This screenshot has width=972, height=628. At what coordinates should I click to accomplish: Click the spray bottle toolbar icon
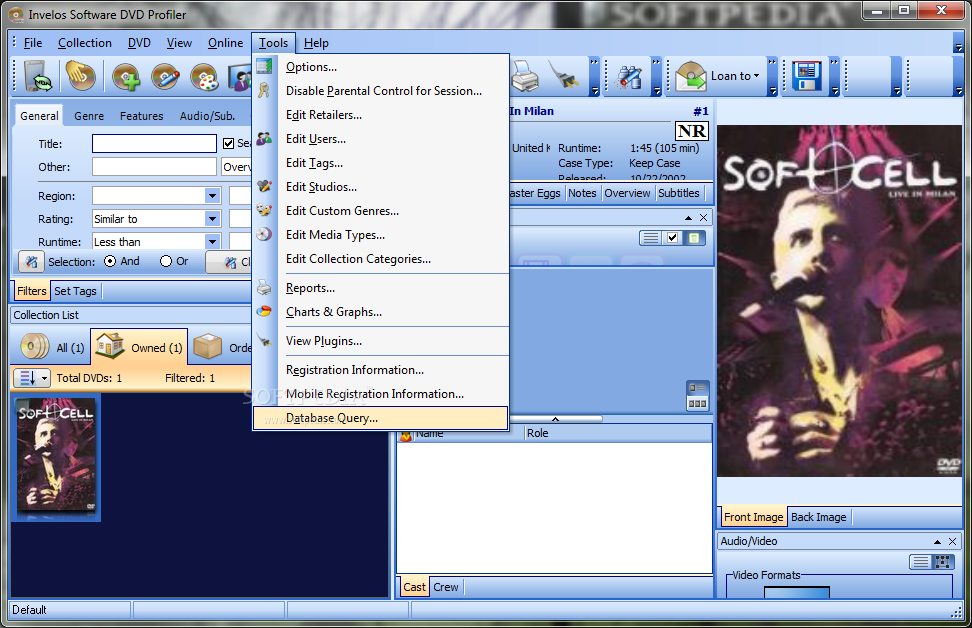[x=629, y=77]
